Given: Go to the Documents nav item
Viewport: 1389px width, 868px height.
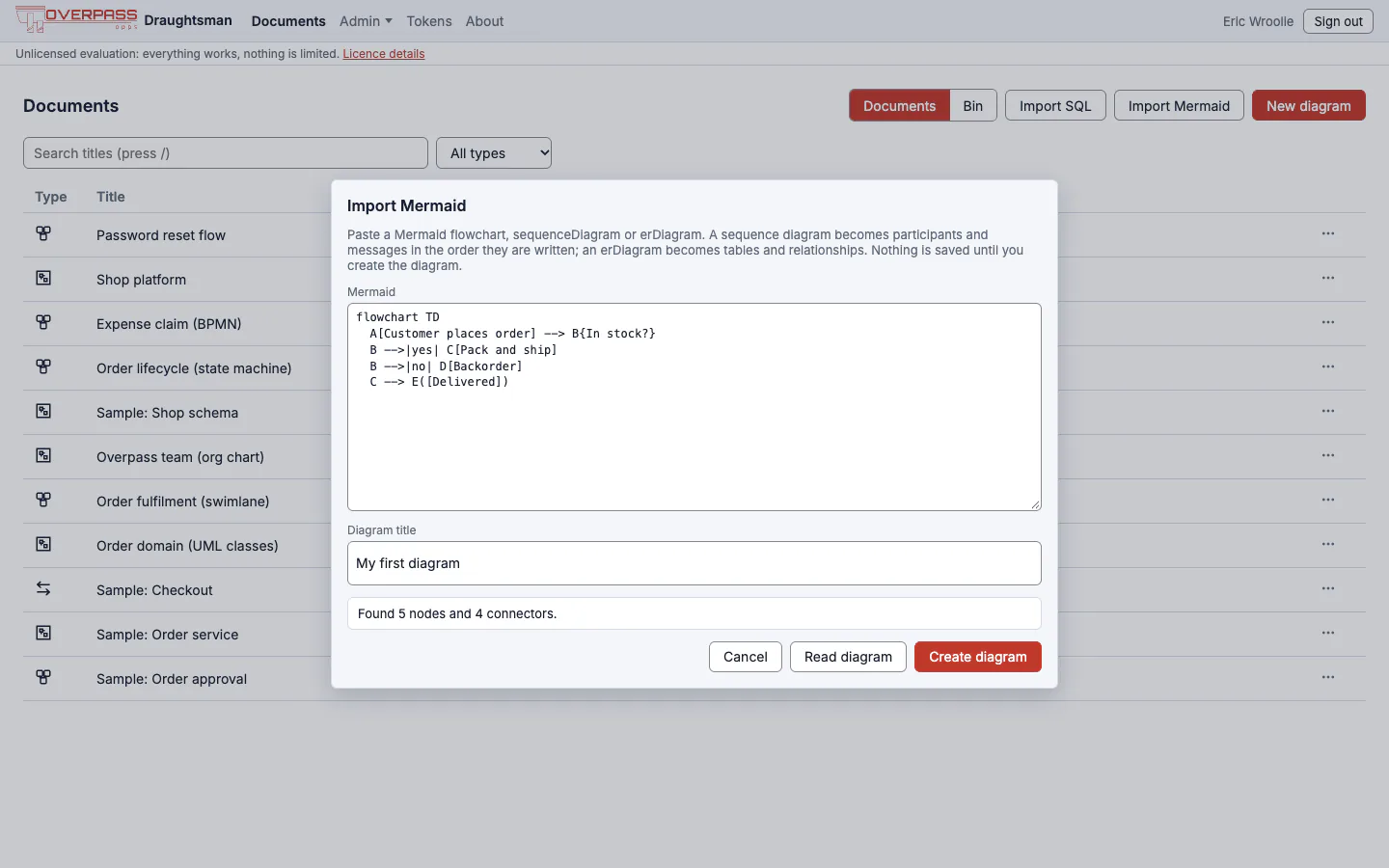Looking at the screenshot, I should [x=288, y=21].
